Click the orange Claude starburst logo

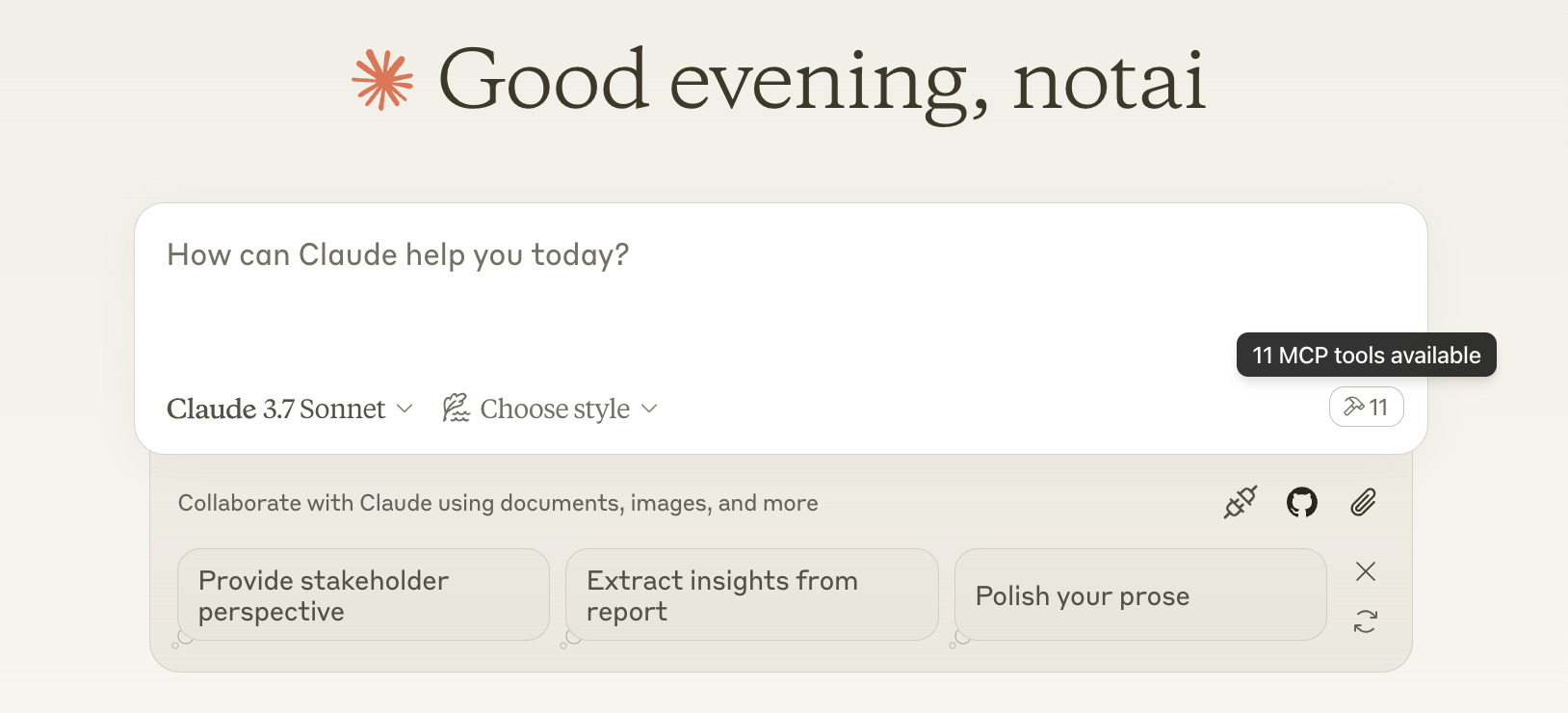[x=382, y=80]
